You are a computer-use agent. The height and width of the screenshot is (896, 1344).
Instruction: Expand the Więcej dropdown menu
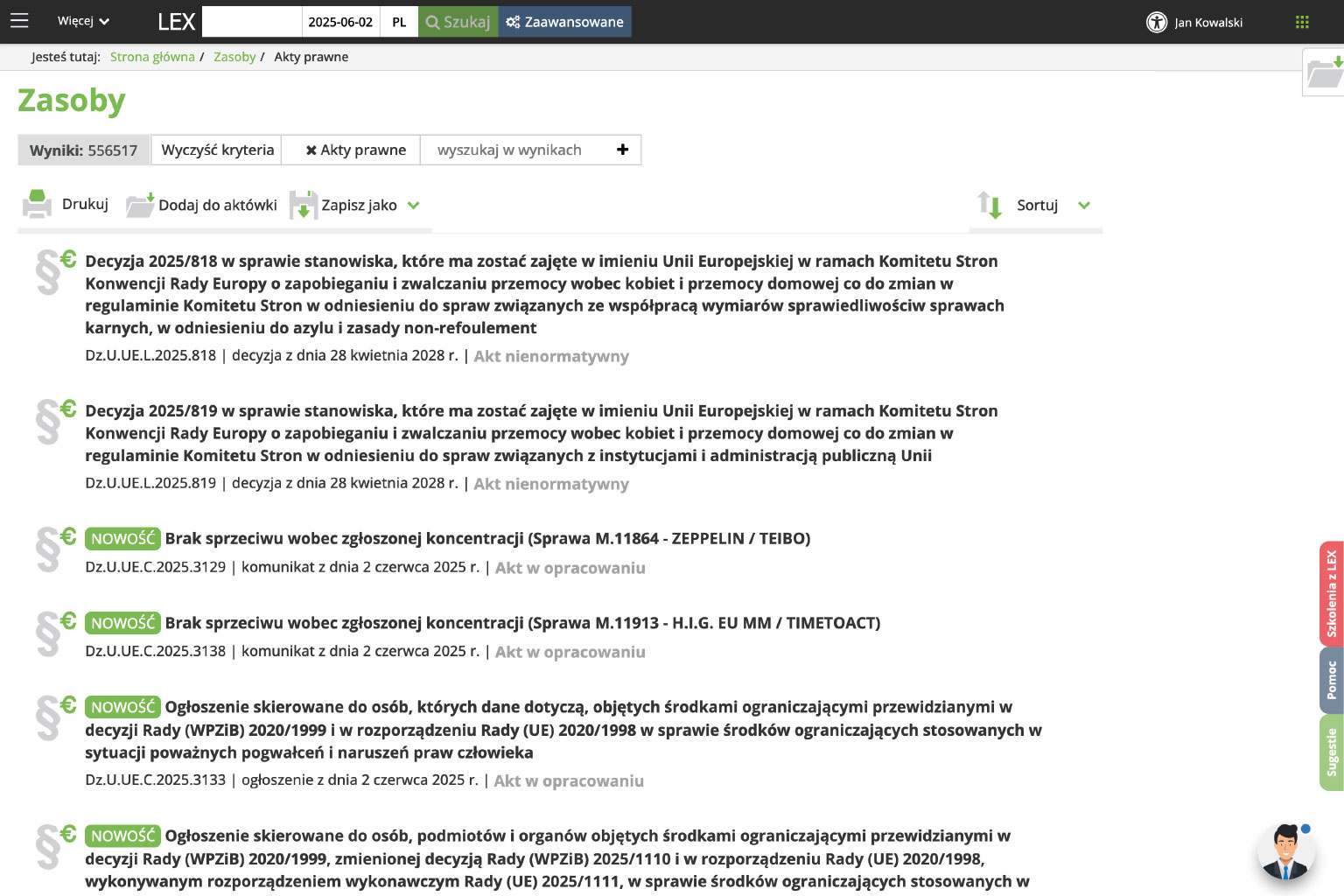tap(83, 21)
